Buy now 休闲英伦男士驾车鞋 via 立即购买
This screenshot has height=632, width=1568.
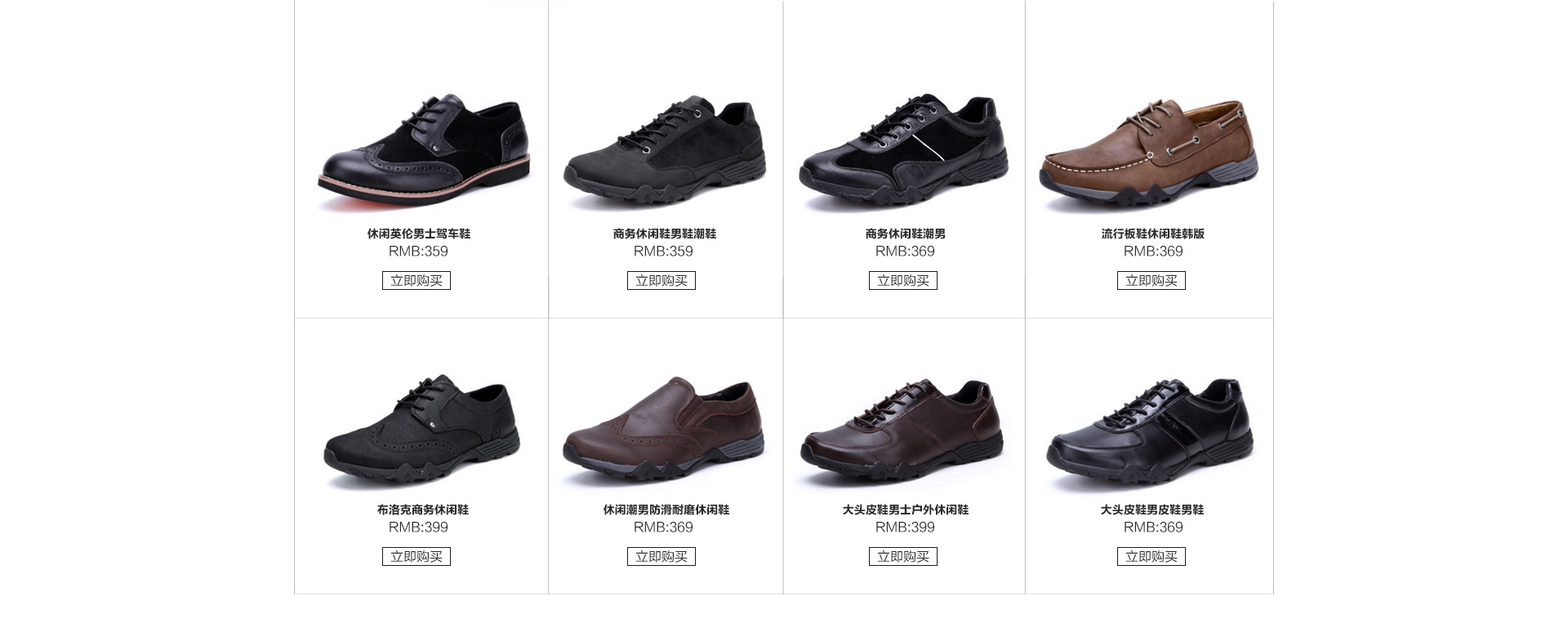tap(416, 281)
